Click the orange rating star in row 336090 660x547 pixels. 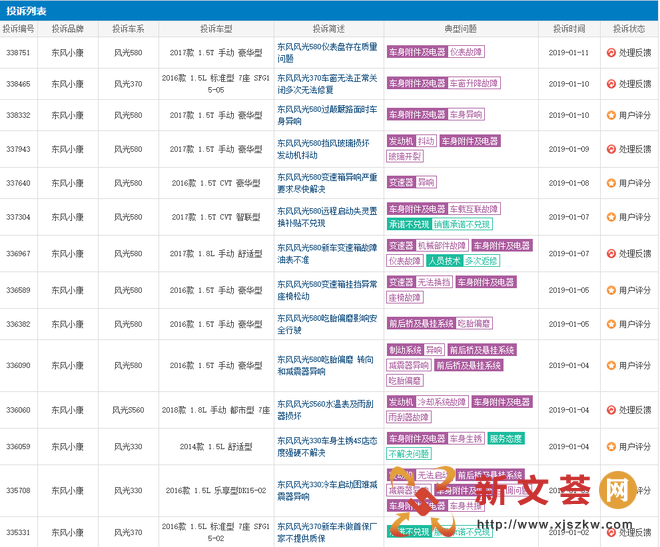coord(611,365)
